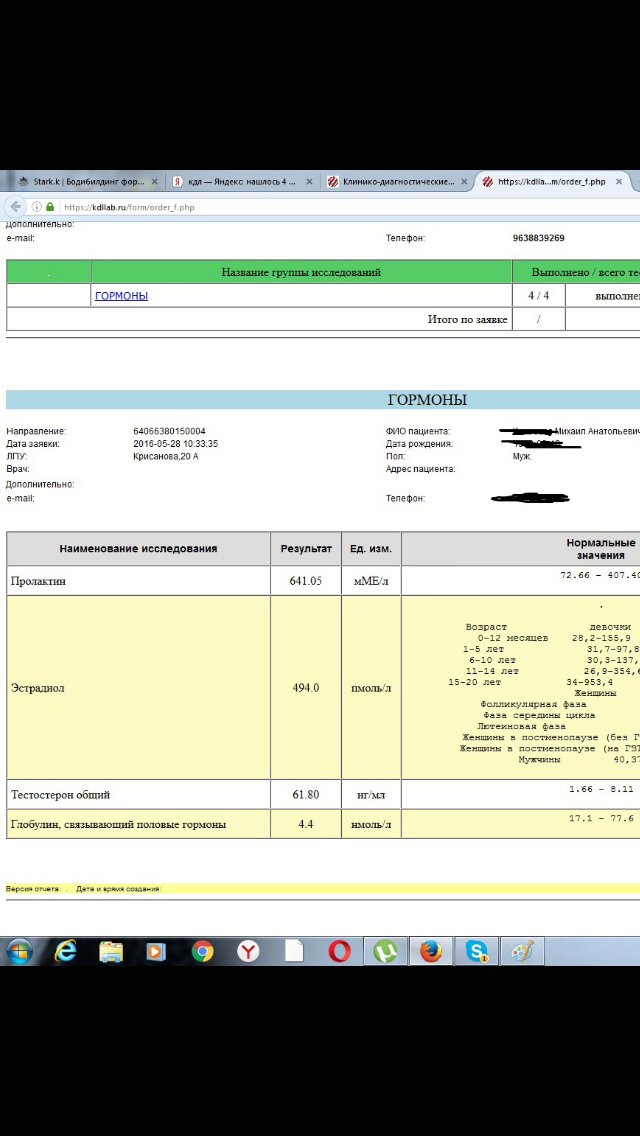Open Google Chrome from taskbar
Image resolution: width=640 pixels, height=1136 pixels.
click(x=203, y=951)
